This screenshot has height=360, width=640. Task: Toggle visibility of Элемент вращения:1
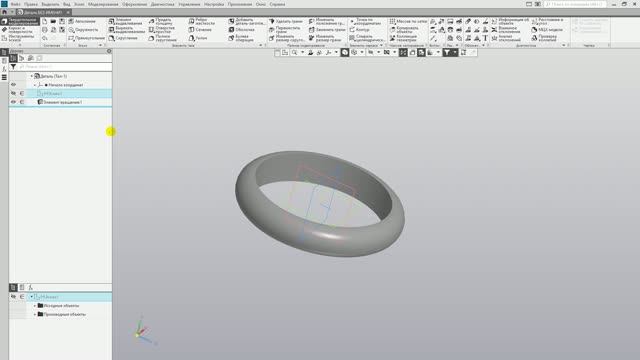pos(13,102)
